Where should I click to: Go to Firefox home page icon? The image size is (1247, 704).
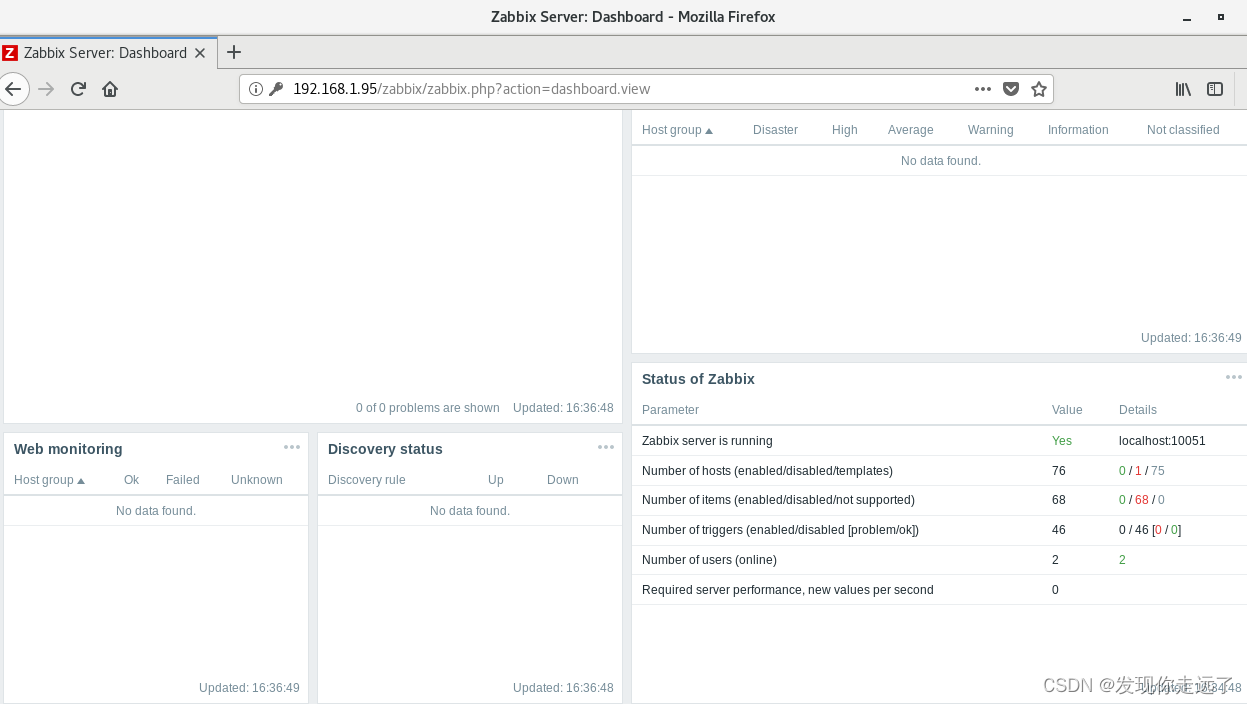pos(110,89)
